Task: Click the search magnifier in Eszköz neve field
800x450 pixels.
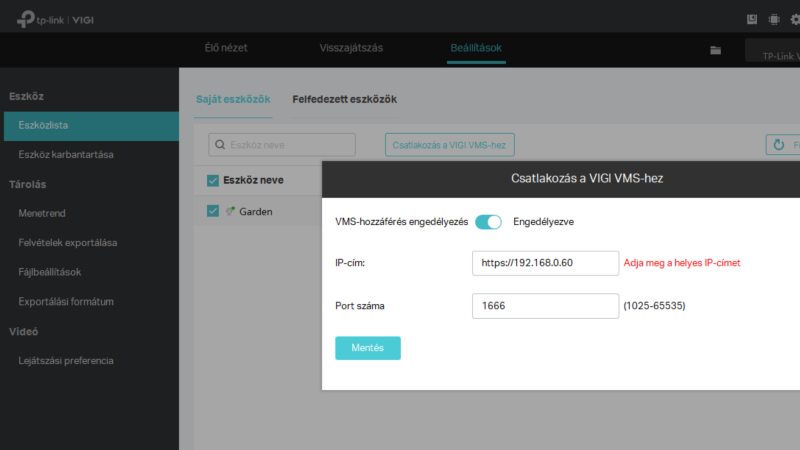Action: (220, 145)
